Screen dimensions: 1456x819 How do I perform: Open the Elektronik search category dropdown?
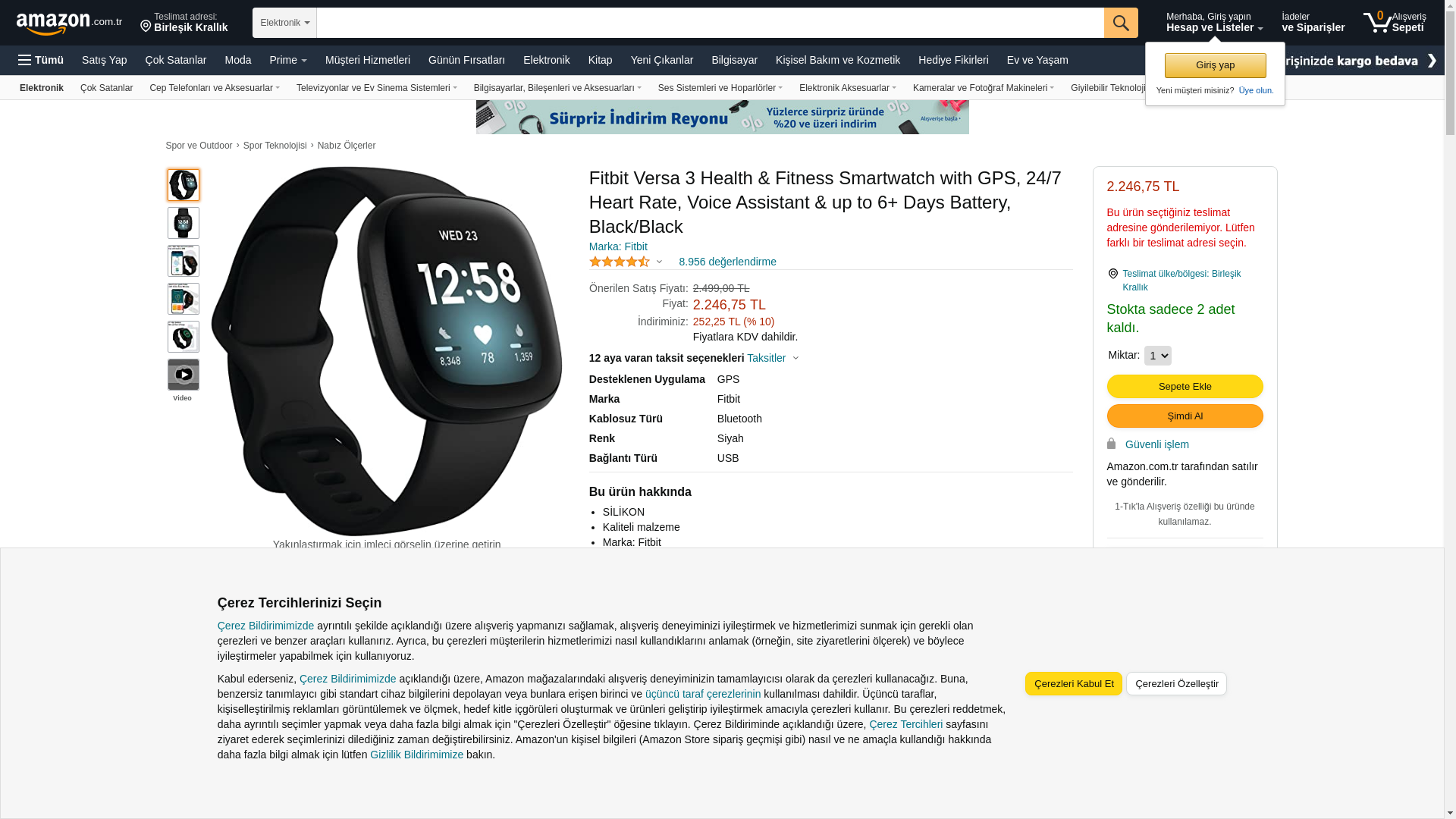click(x=284, y=23)
